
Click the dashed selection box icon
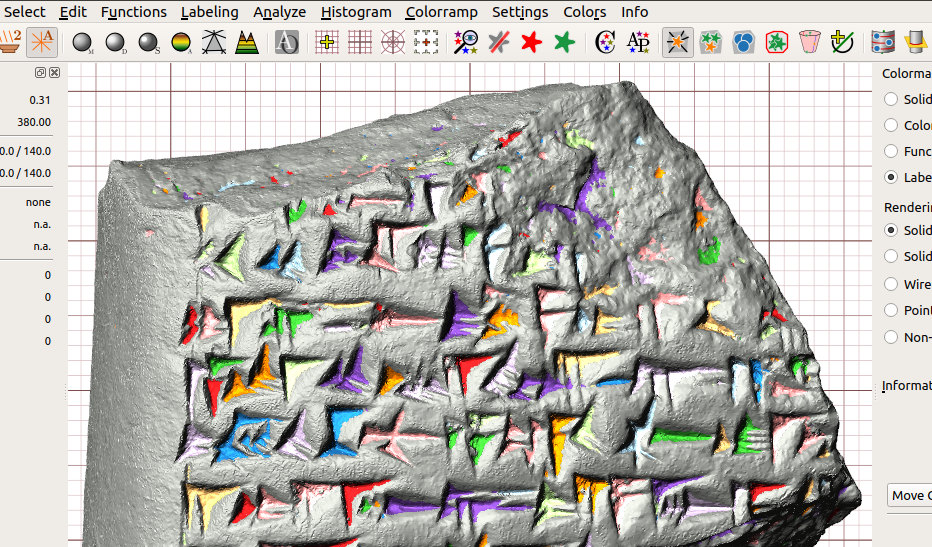[x=427, y=42]
